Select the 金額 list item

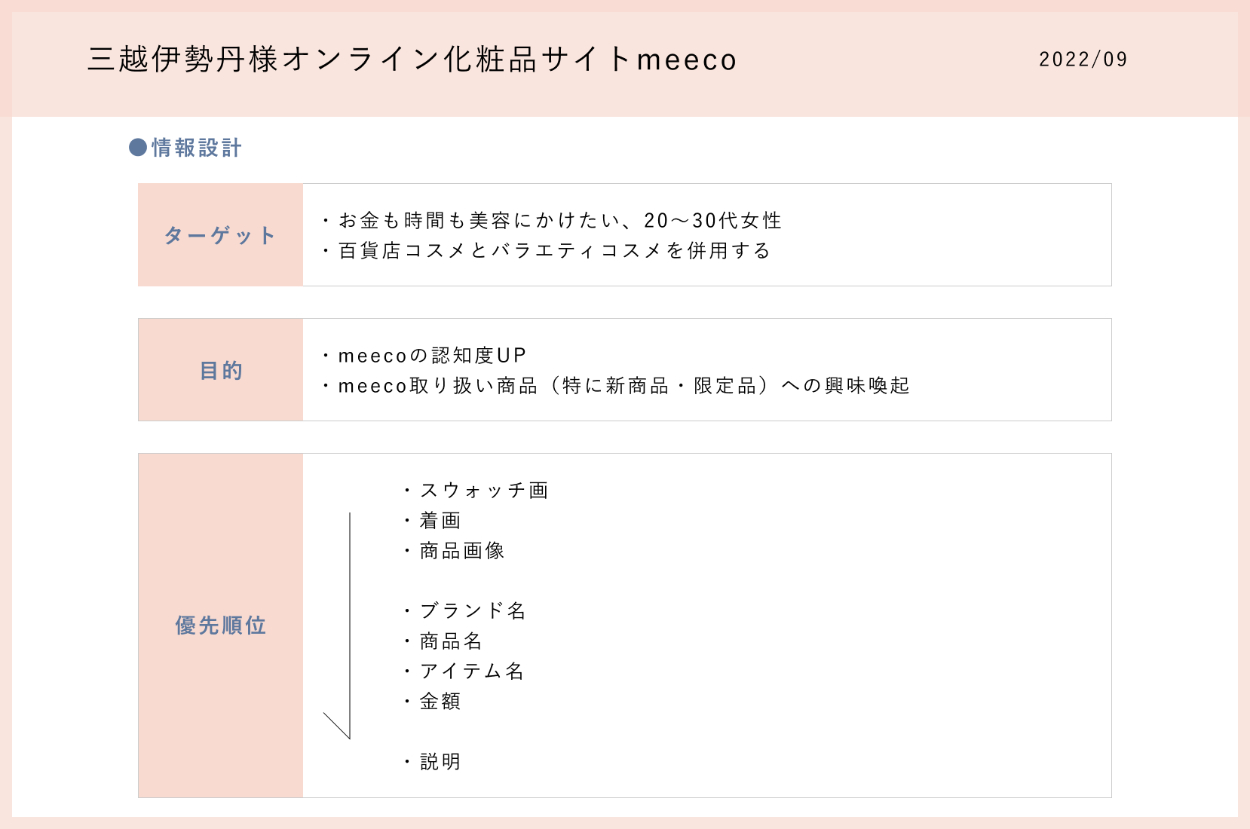pos(432,701)
